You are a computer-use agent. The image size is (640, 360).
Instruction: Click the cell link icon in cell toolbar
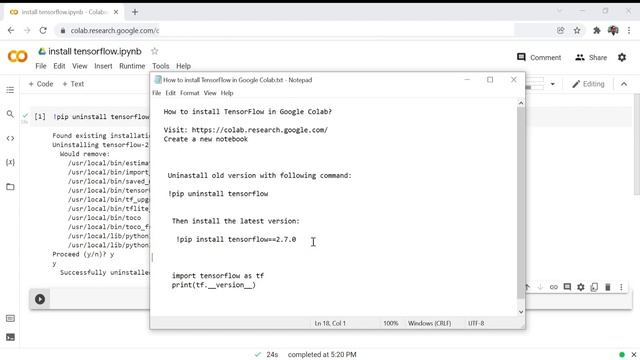(x=553, y=287)
